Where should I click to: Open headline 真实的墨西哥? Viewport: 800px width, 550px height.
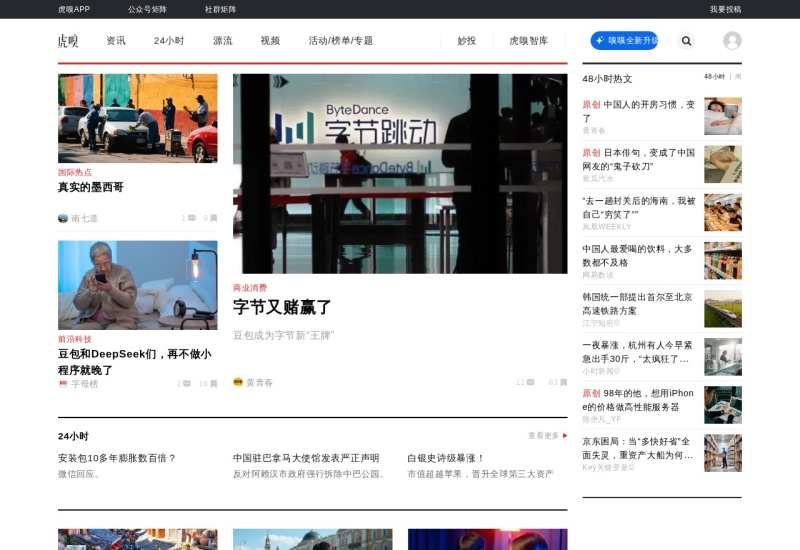click(91, 187)
